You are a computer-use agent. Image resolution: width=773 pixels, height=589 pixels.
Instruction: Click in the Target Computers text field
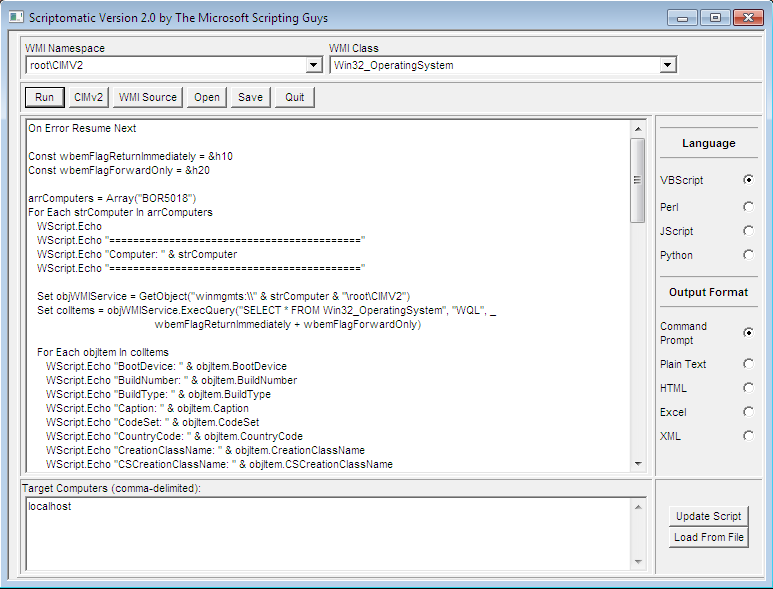pyautogui.click(x=328, y=534)
